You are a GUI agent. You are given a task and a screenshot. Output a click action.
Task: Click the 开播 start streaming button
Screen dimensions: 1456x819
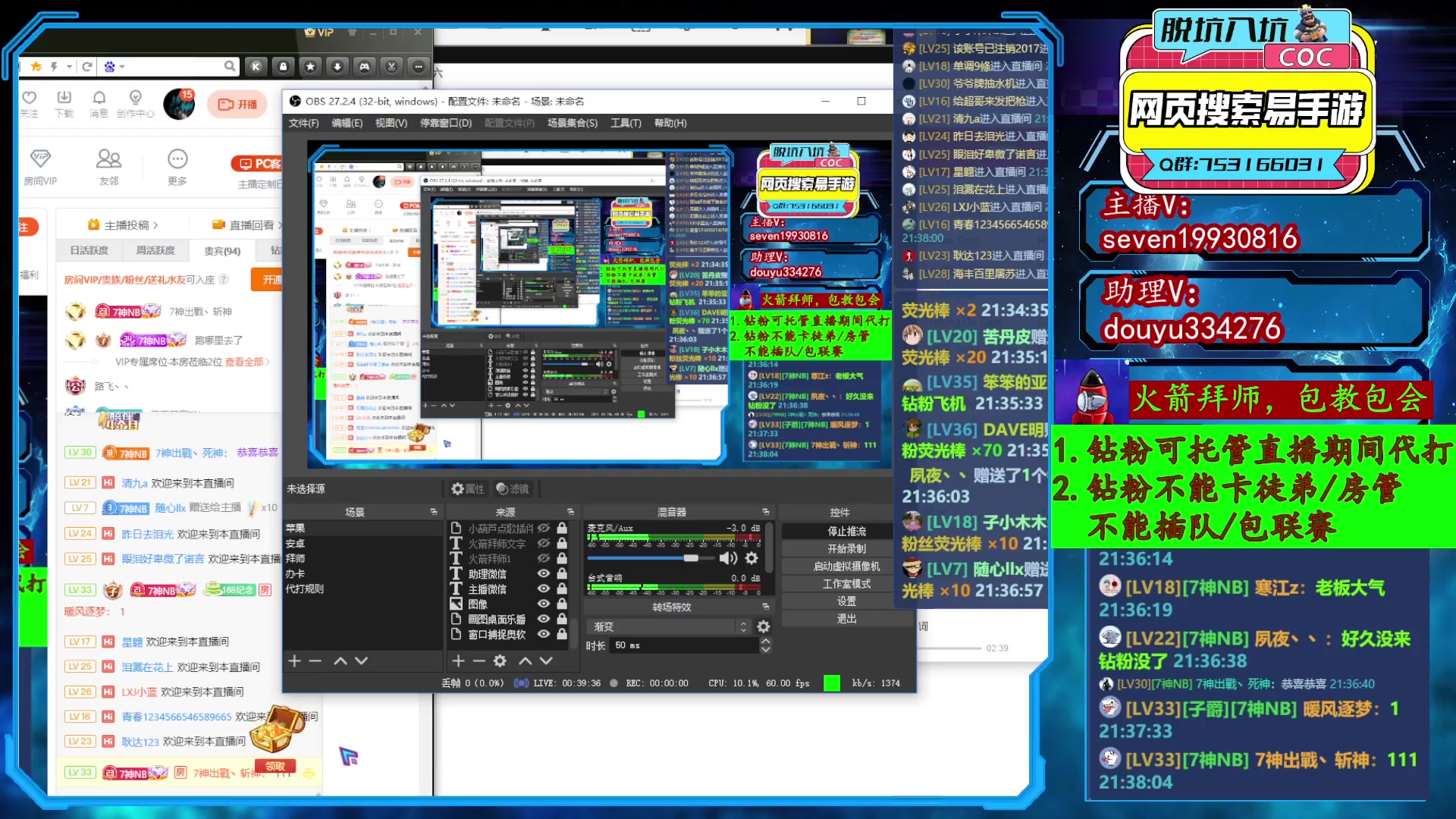coord(237,105)
